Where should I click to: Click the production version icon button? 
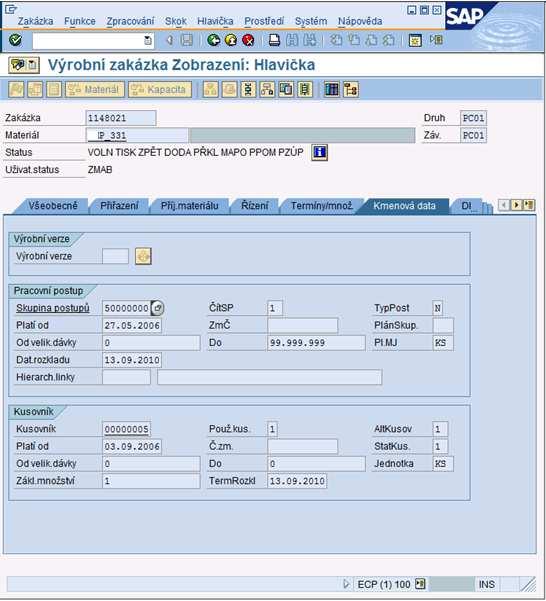point(143,256)
